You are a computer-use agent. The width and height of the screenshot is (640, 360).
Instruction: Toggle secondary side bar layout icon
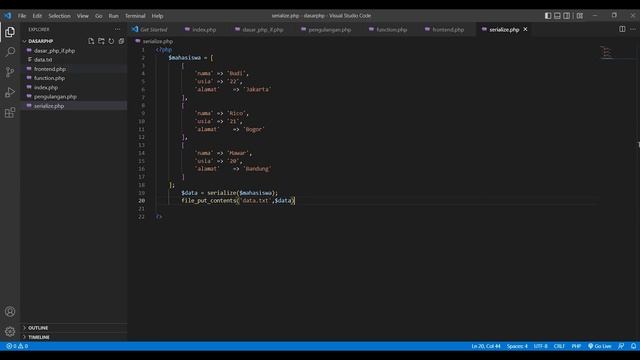point(567,16)
